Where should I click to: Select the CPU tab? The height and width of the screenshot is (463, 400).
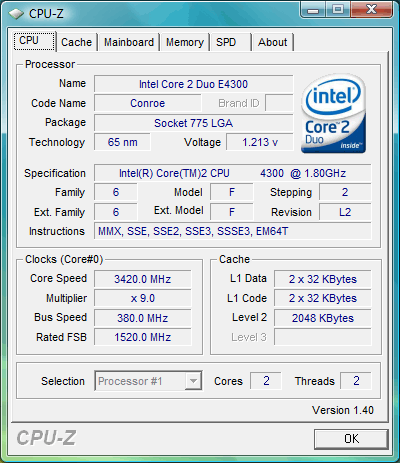[x=34, y=41]
